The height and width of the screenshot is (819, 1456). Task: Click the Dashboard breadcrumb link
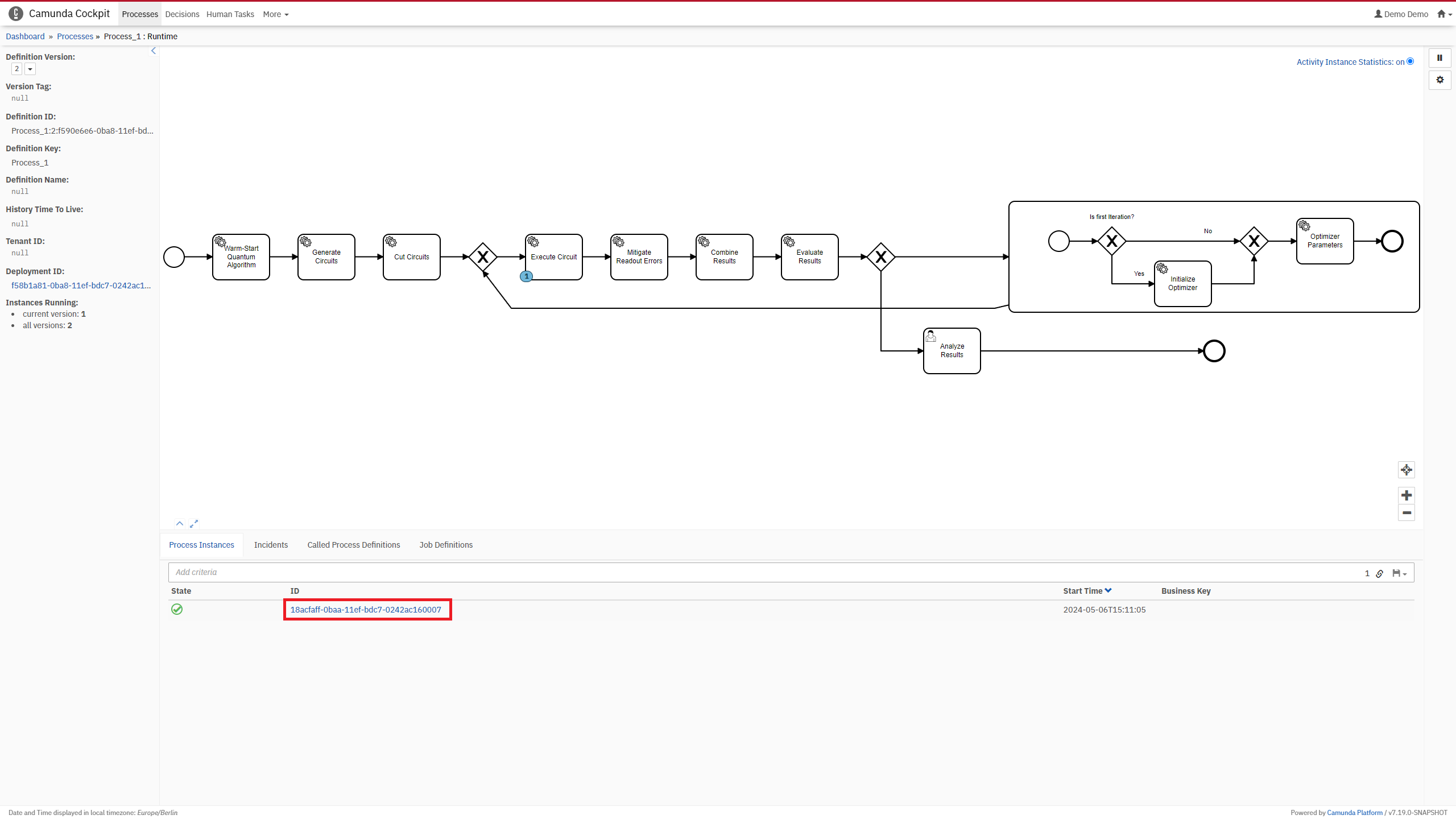coord(25,36)
